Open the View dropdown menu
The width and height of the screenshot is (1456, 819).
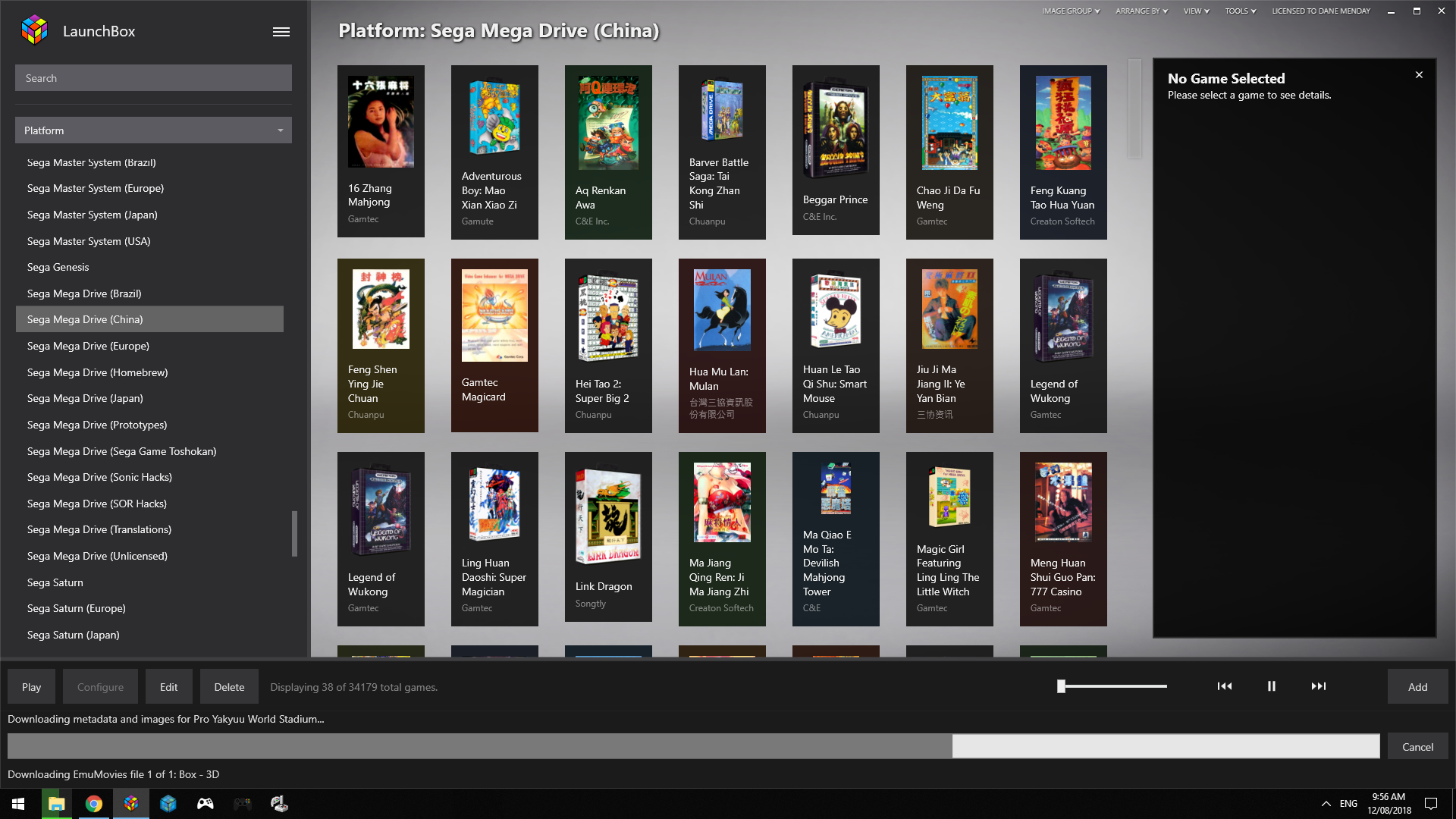[1196, 11]
